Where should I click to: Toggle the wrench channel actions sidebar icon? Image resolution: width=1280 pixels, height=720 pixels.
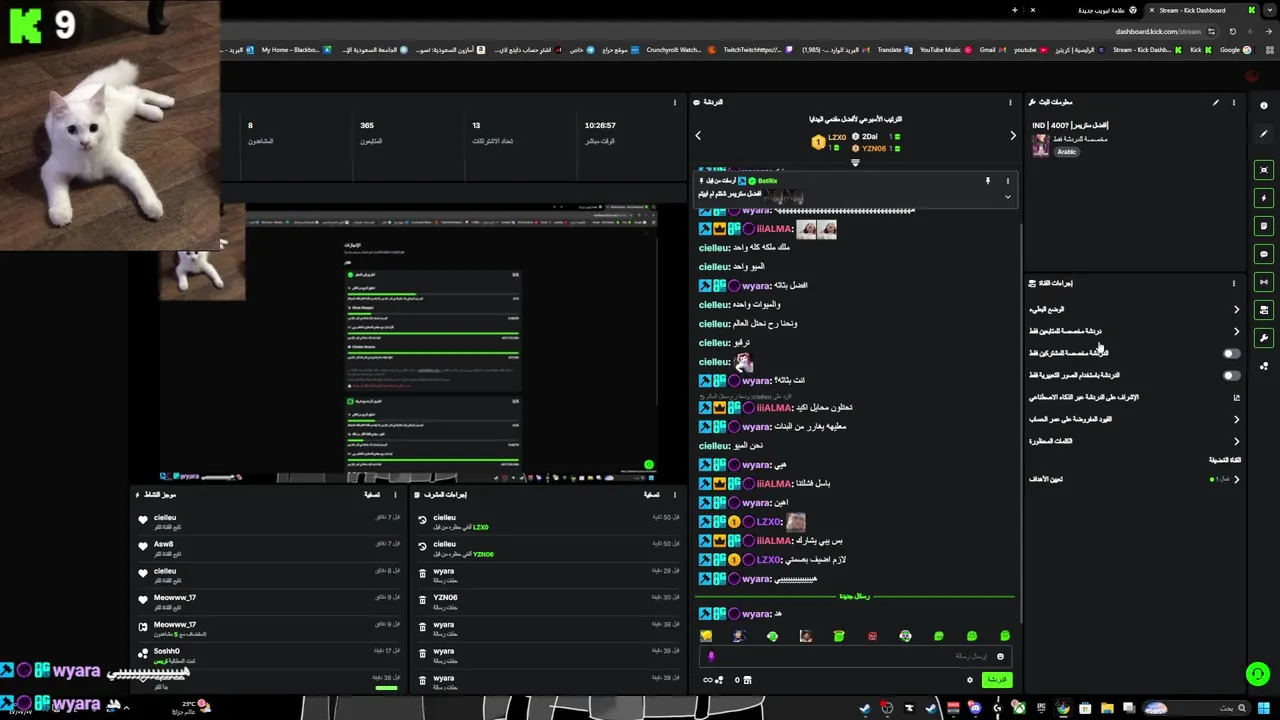[x=1264, y=338]
